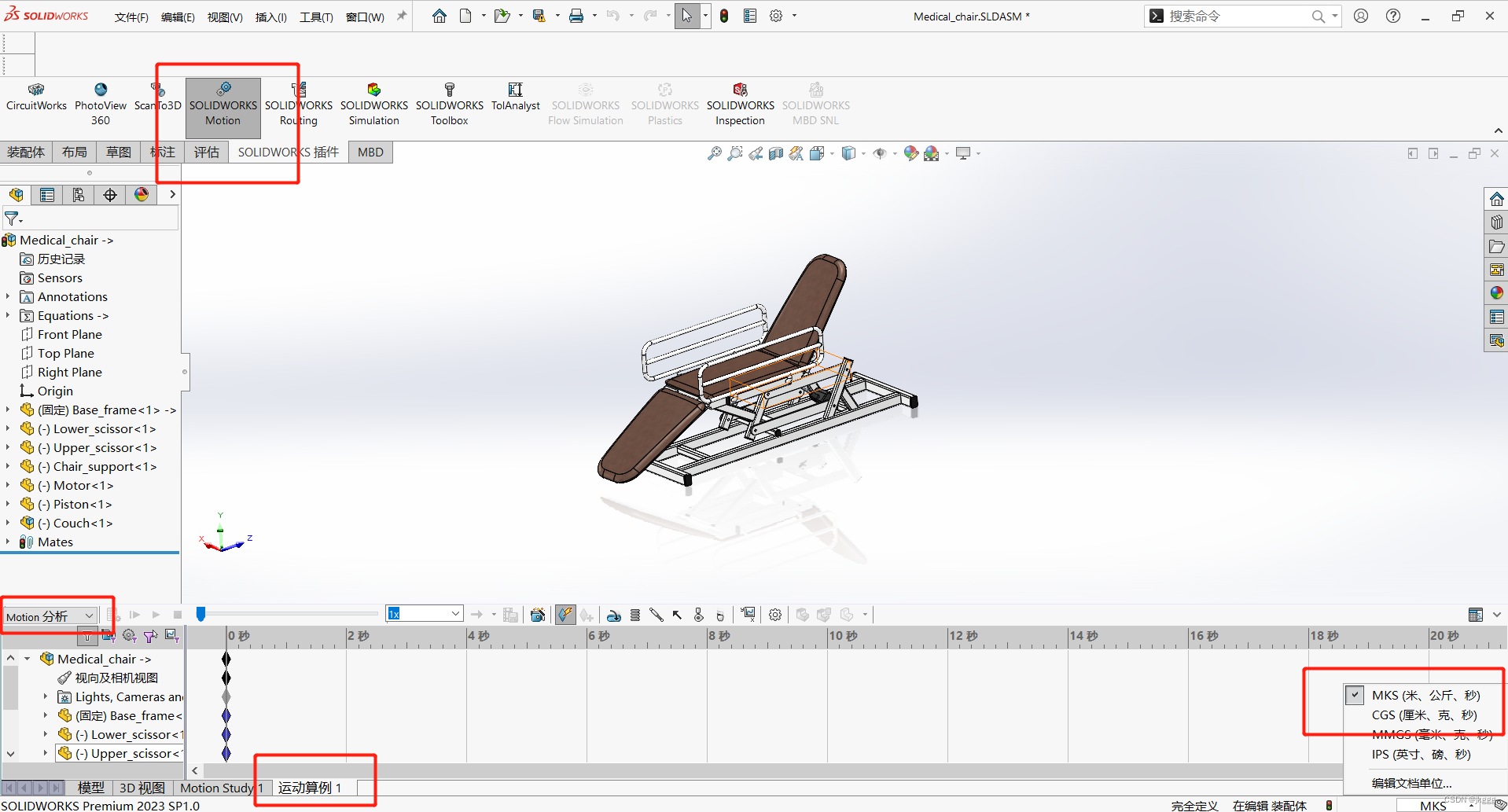
Task: Stop the motion study playback
Action: [x=178, y=615]
